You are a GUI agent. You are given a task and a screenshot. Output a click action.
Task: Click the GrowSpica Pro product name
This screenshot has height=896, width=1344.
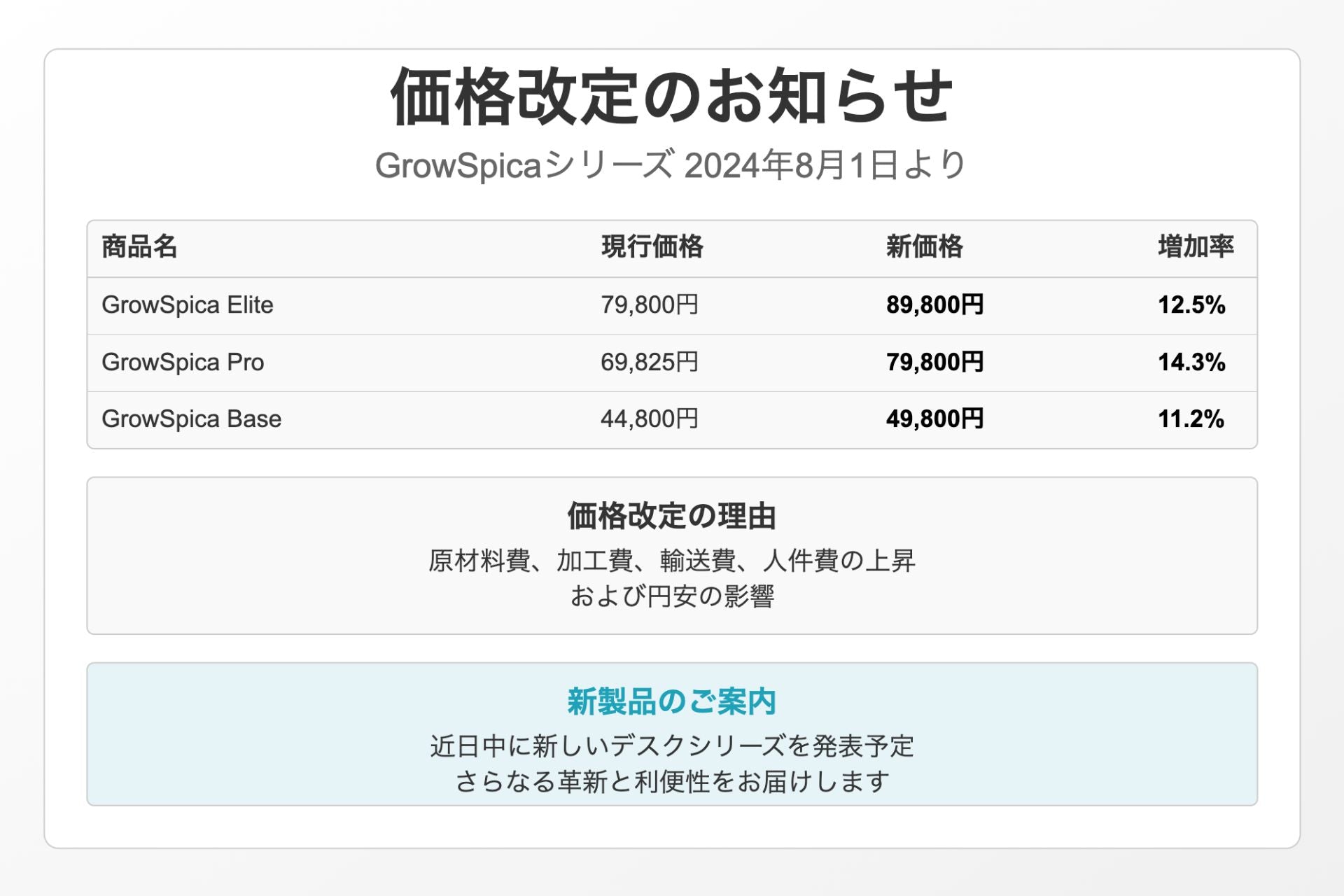pyautogui.click(x=183, y=363)
